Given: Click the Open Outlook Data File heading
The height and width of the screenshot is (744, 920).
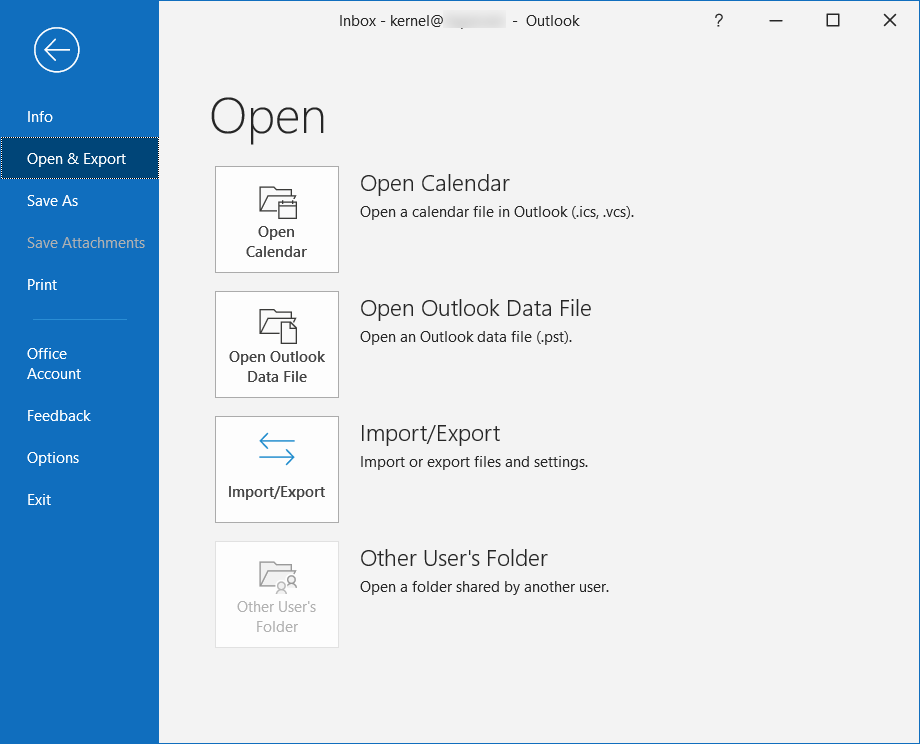Looking at the screenshot, I should [x=476, y=309].
